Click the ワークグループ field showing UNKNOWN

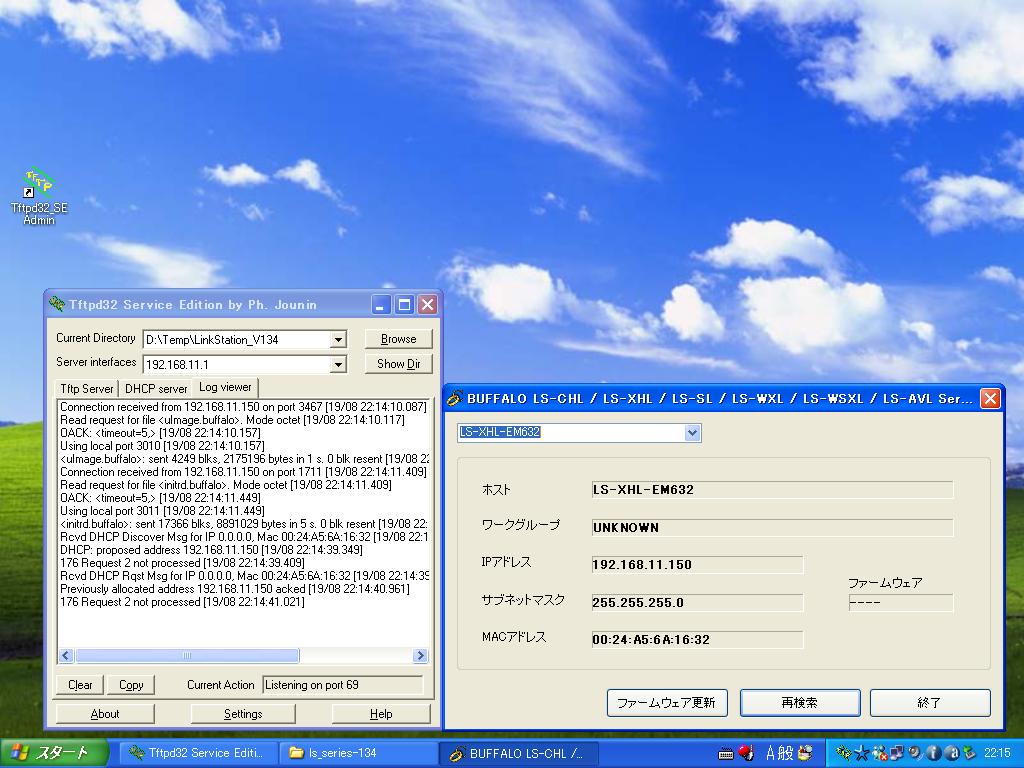click(773, 528)
